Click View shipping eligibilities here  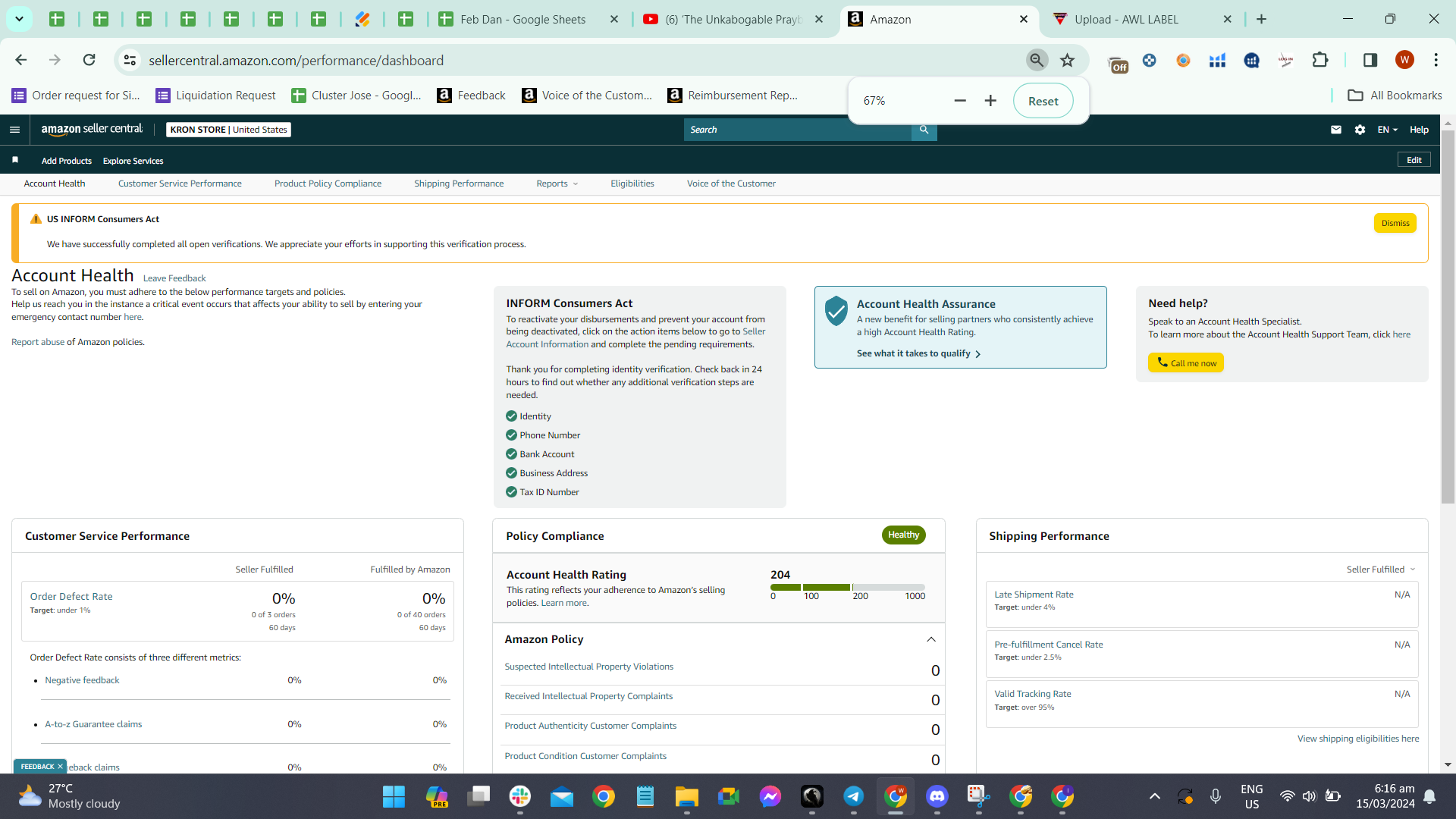[1358, 739]
